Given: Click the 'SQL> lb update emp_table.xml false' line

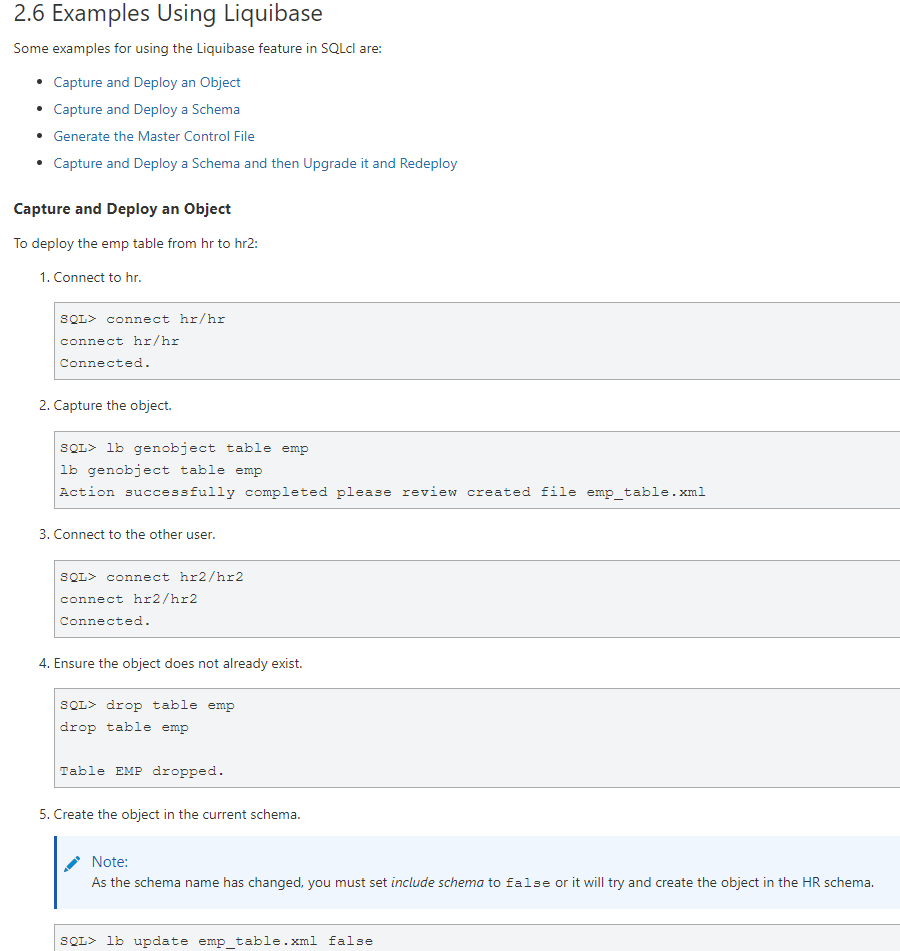Looking at the screenshot, I should pyautogui.click(x=217, y=941).
